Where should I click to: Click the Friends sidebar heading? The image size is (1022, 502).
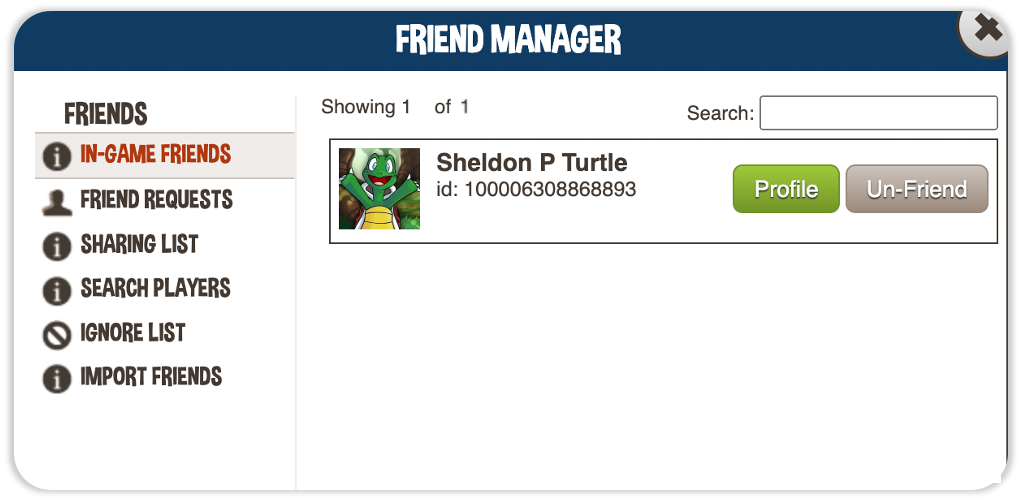pos(106,114)
